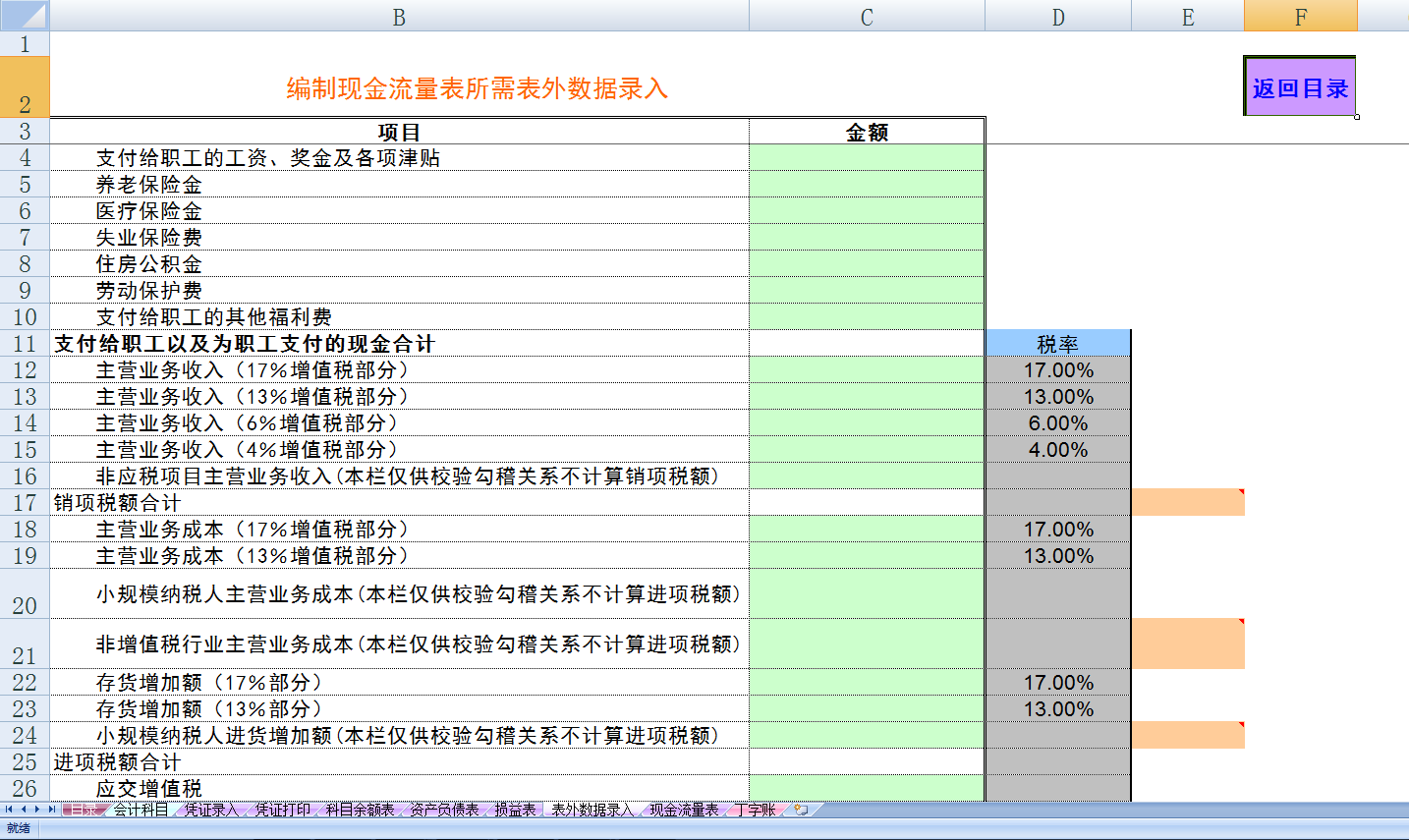Click amount cell for 住房公积金
1409x840 pixels.
tap(867, 264)
